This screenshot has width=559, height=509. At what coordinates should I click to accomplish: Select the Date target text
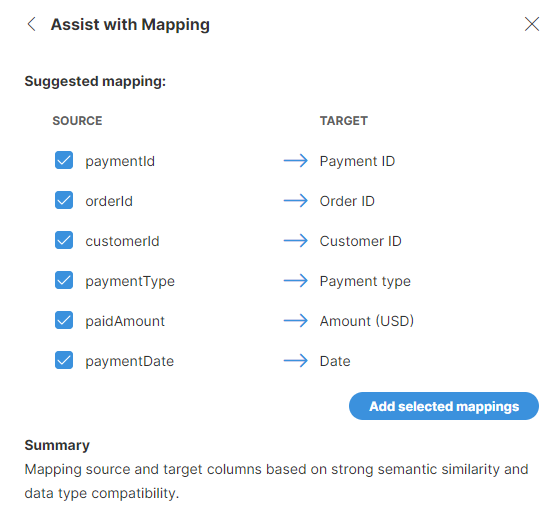pyautogui.click(x=335, y=361)
